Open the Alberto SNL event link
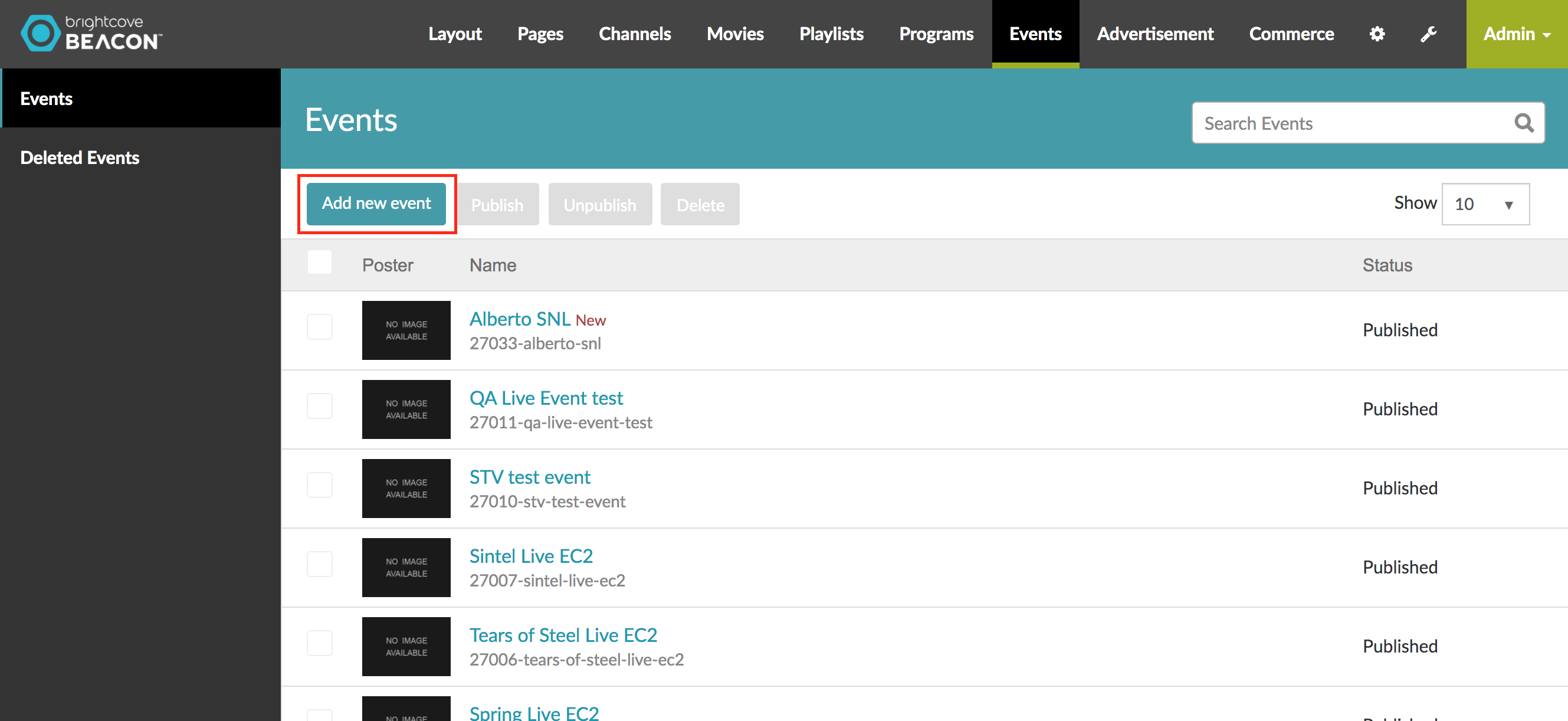This screenshot has width=1568, height=721. point(520,319)
